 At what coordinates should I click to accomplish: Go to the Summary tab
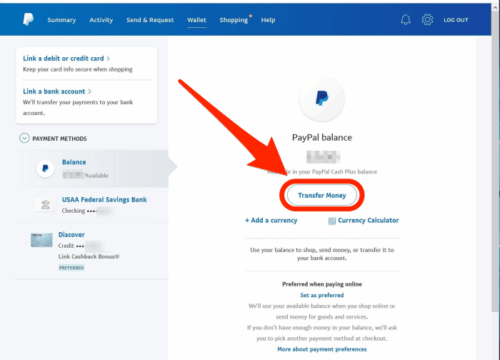tap(62, 20)
